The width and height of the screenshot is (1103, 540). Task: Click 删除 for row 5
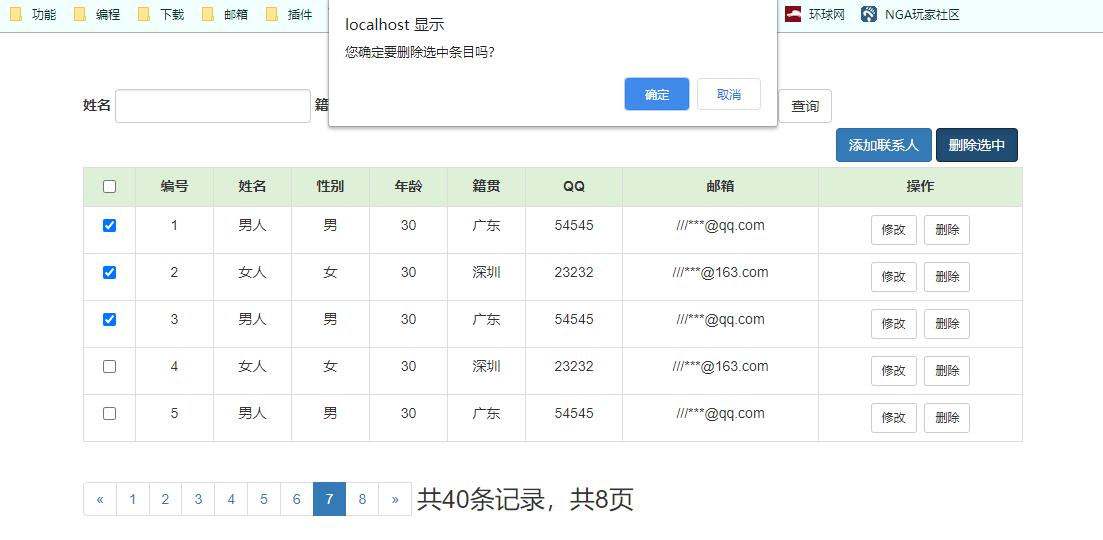coord(947,418)
